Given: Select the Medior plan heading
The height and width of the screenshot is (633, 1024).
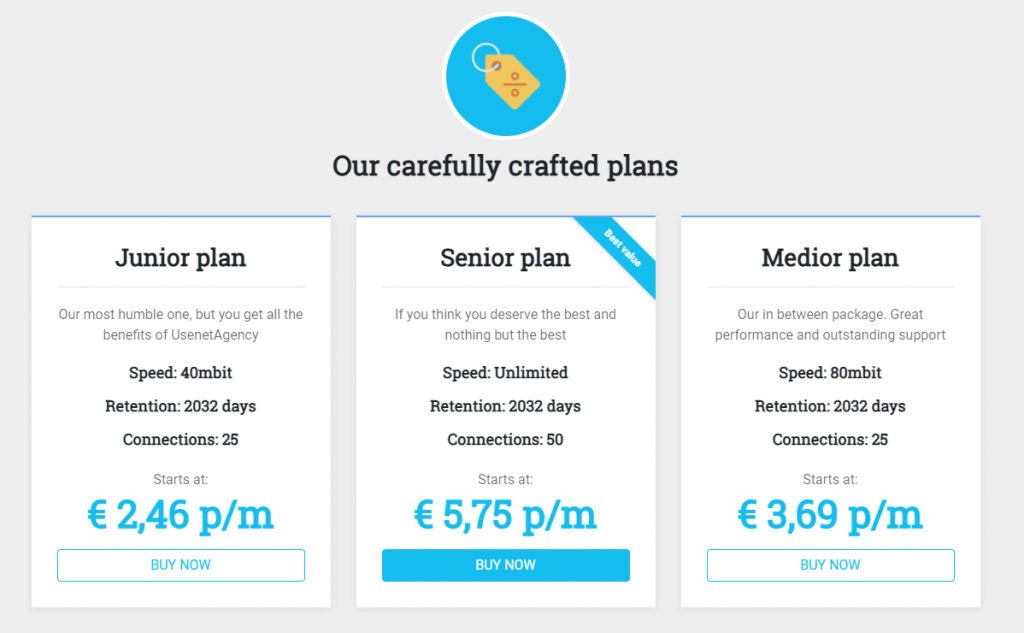Looking at the screenshot, I should point(830,257).
